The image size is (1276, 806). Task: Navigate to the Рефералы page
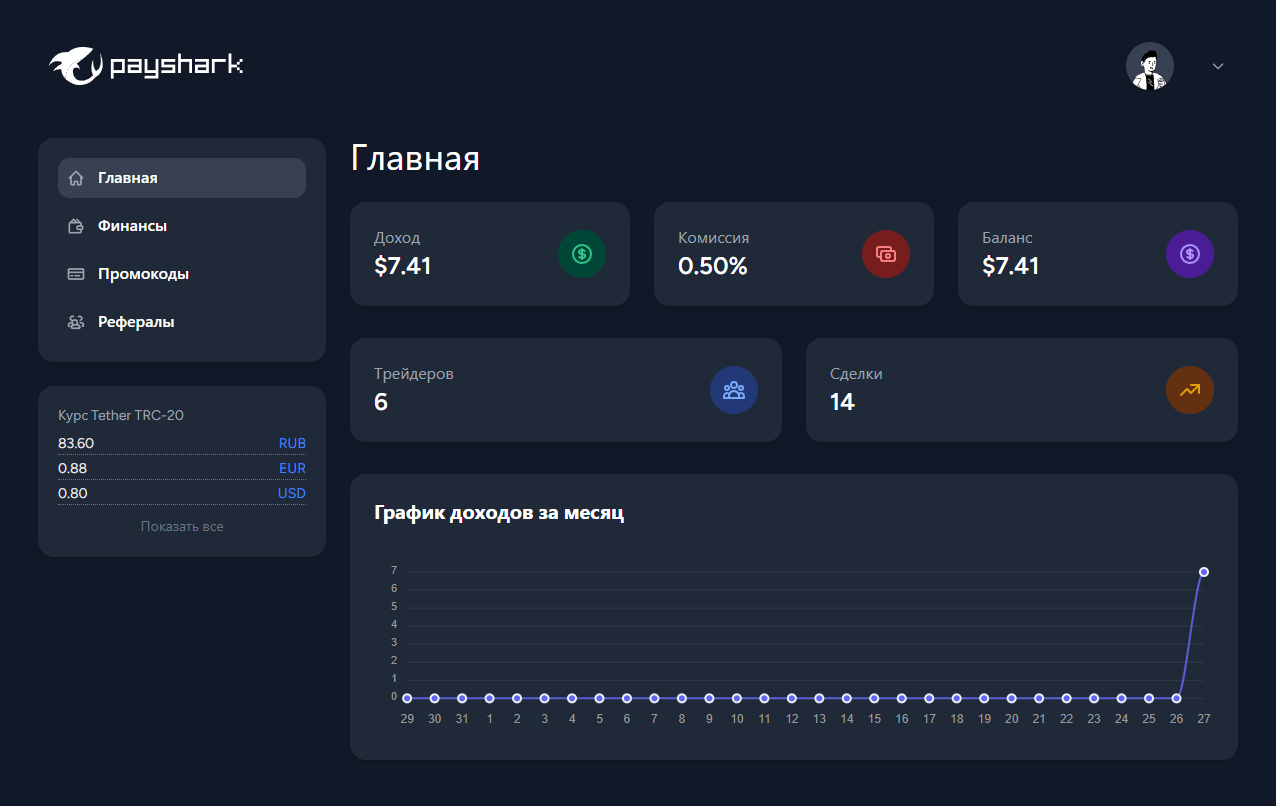click(136, 322)
